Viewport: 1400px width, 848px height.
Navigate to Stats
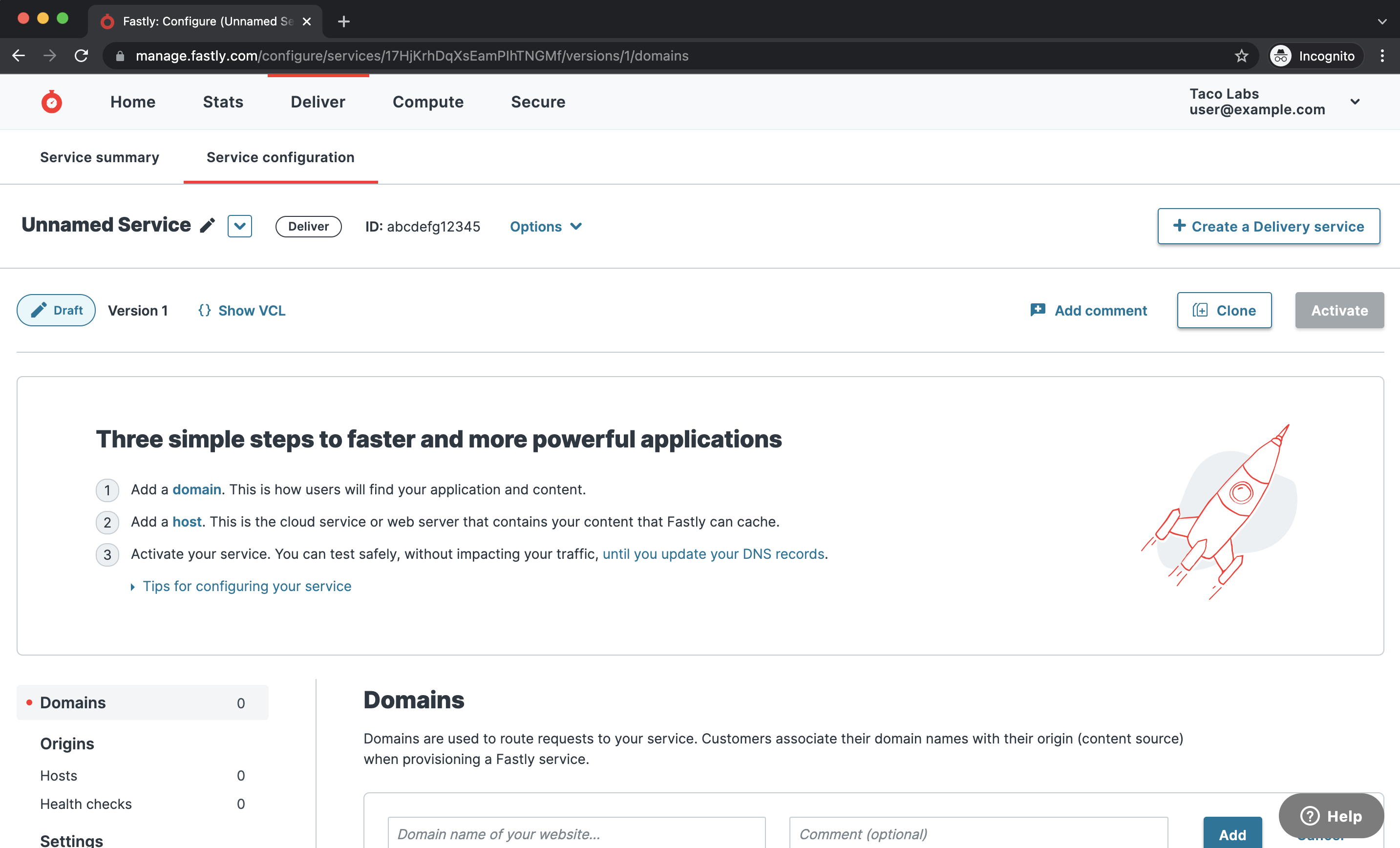[x=223, y=102]
